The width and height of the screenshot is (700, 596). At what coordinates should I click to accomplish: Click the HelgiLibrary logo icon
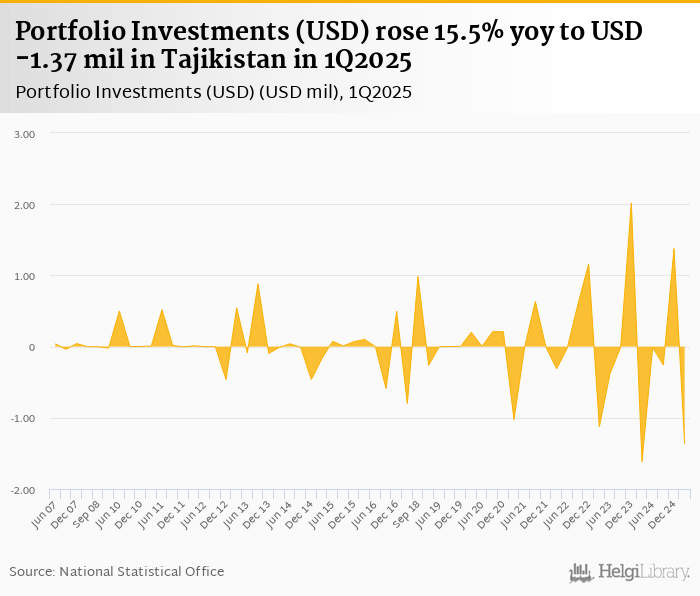coord(581,572)
